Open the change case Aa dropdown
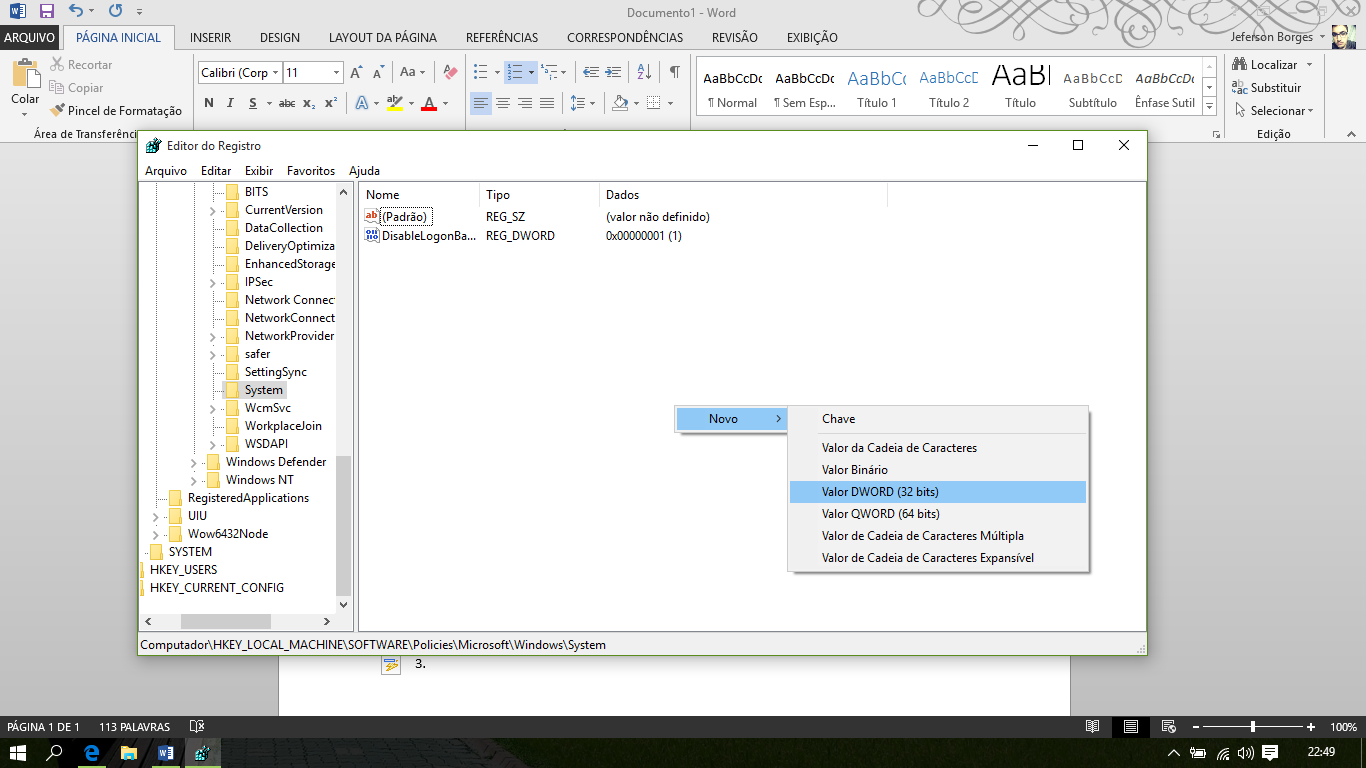Screen dimensions: 1366x768 412,72
